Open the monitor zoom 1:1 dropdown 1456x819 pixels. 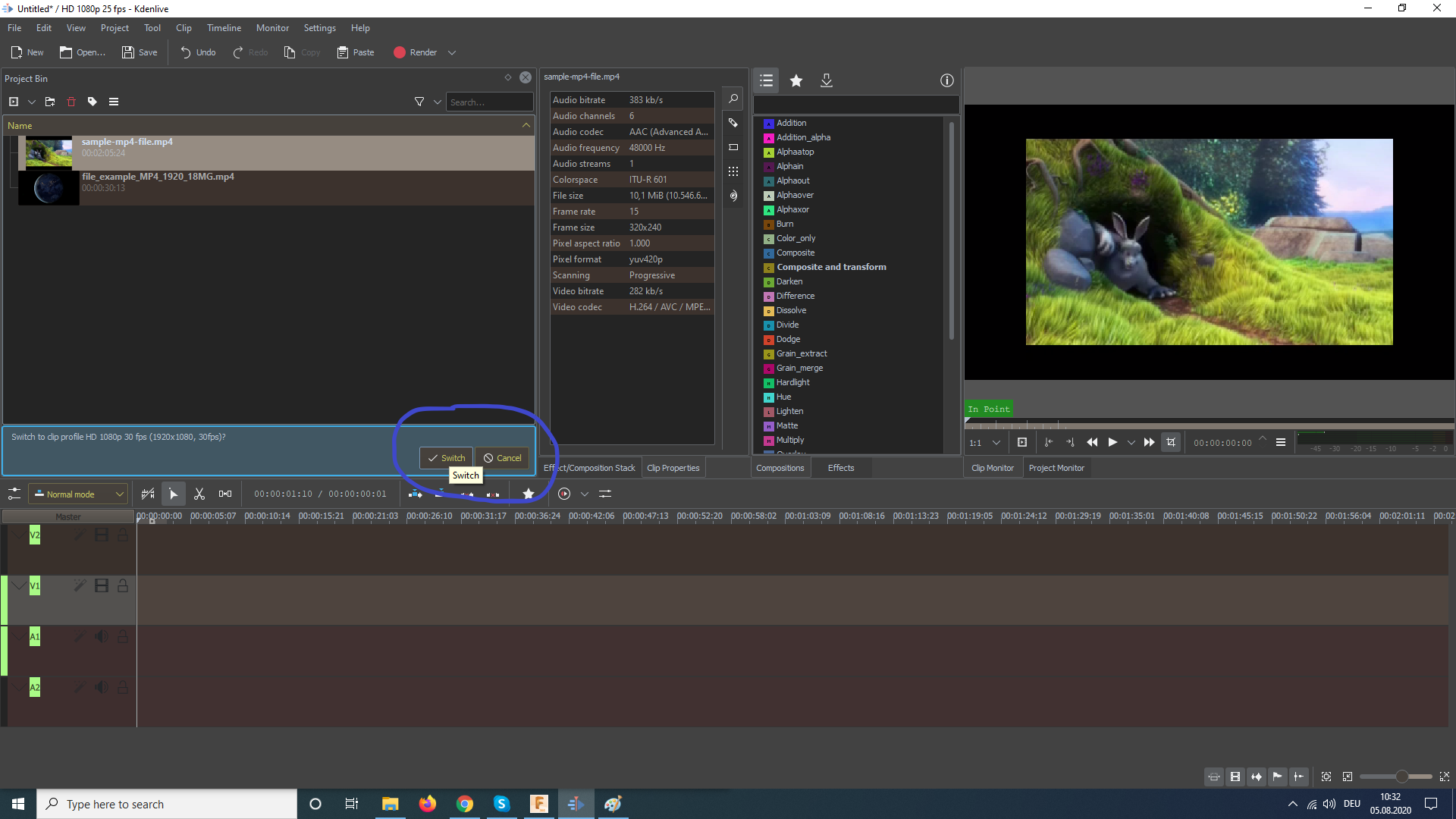[985, 442]
